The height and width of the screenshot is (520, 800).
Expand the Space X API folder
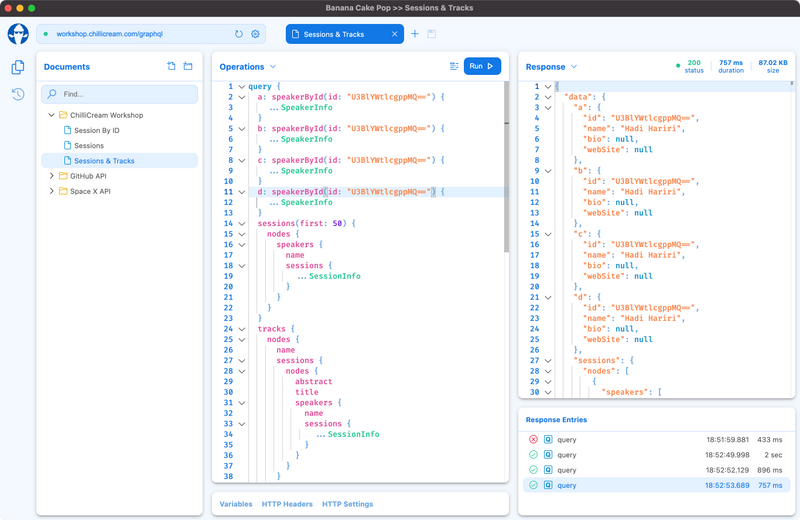51,191
